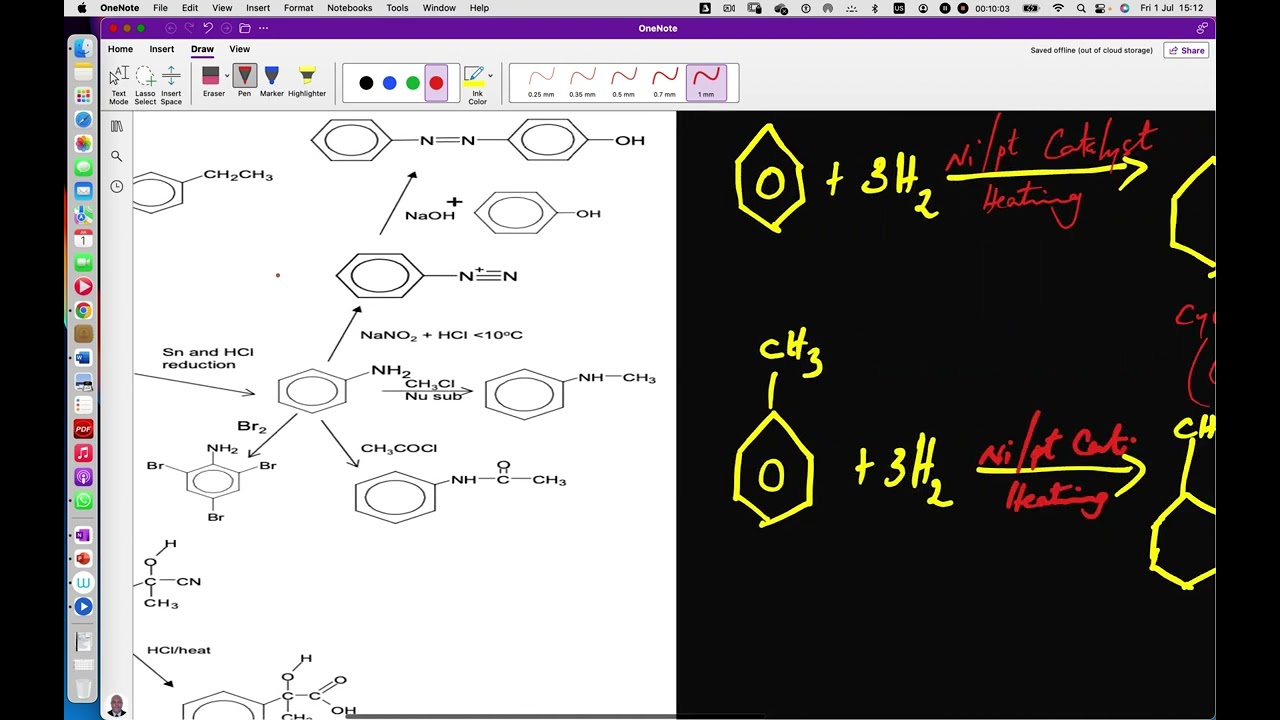1280x720 pixels.
Task: Select the yellow Highlighter tool
Action: (x=307, y=82)
